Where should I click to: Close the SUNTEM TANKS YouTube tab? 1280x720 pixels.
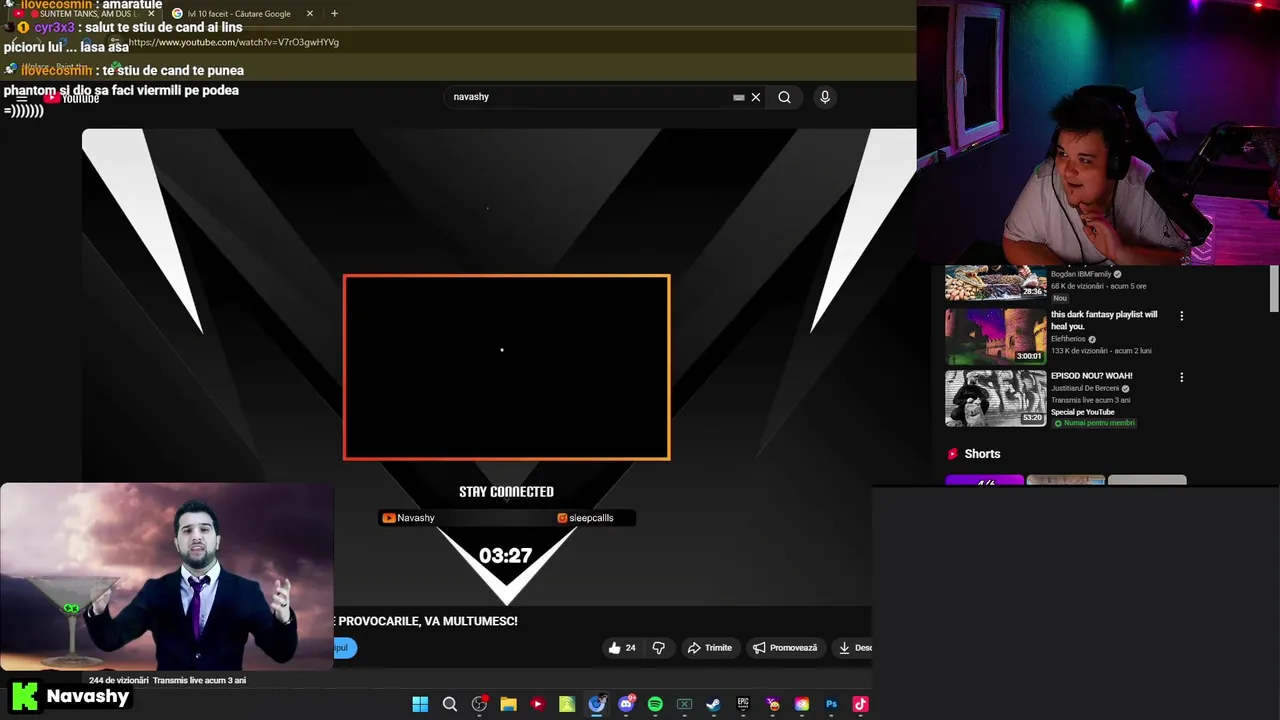[x=151, y=14]
